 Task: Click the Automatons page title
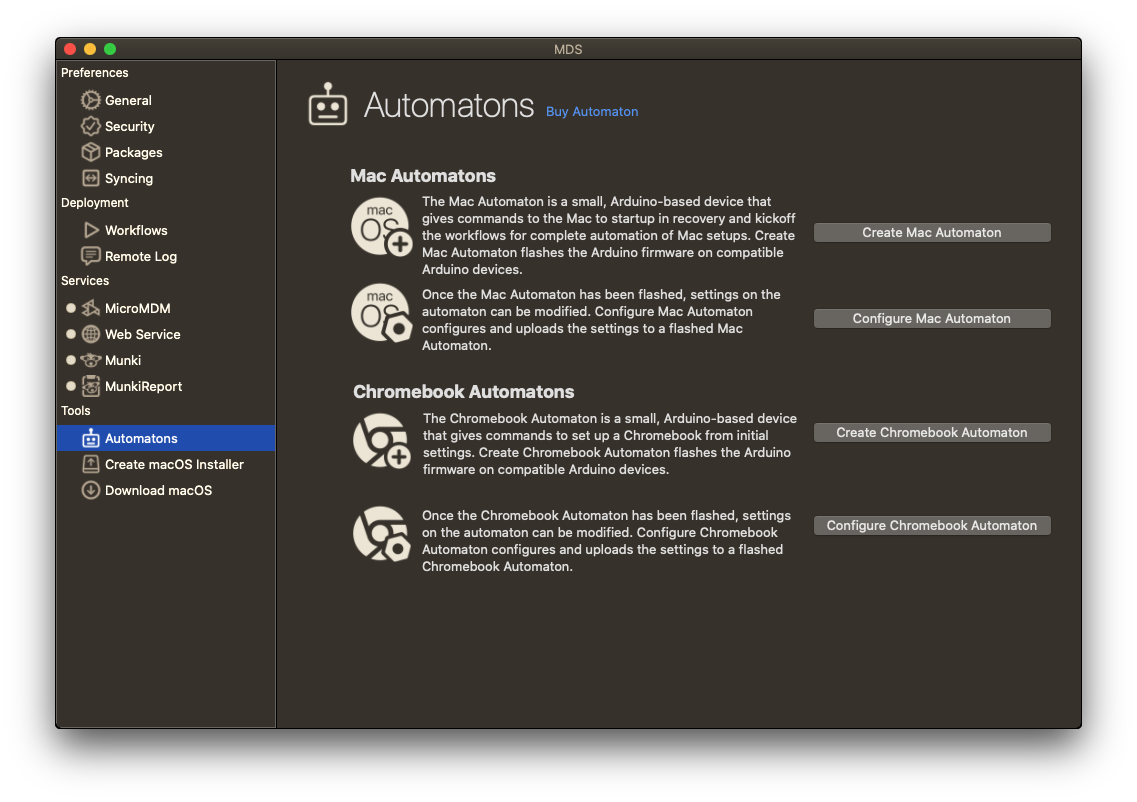(449, 105)
